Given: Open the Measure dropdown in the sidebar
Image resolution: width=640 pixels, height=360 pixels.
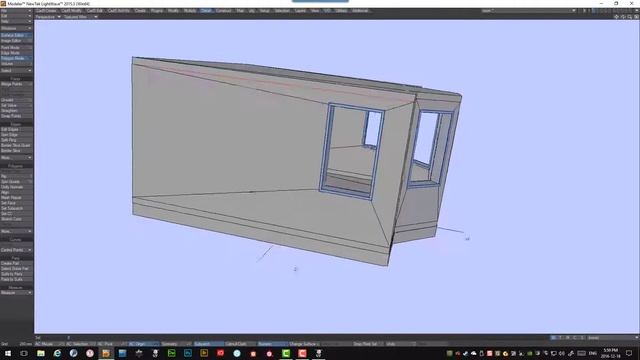Looking at the screenshot, I should click(x=16, y=293).
